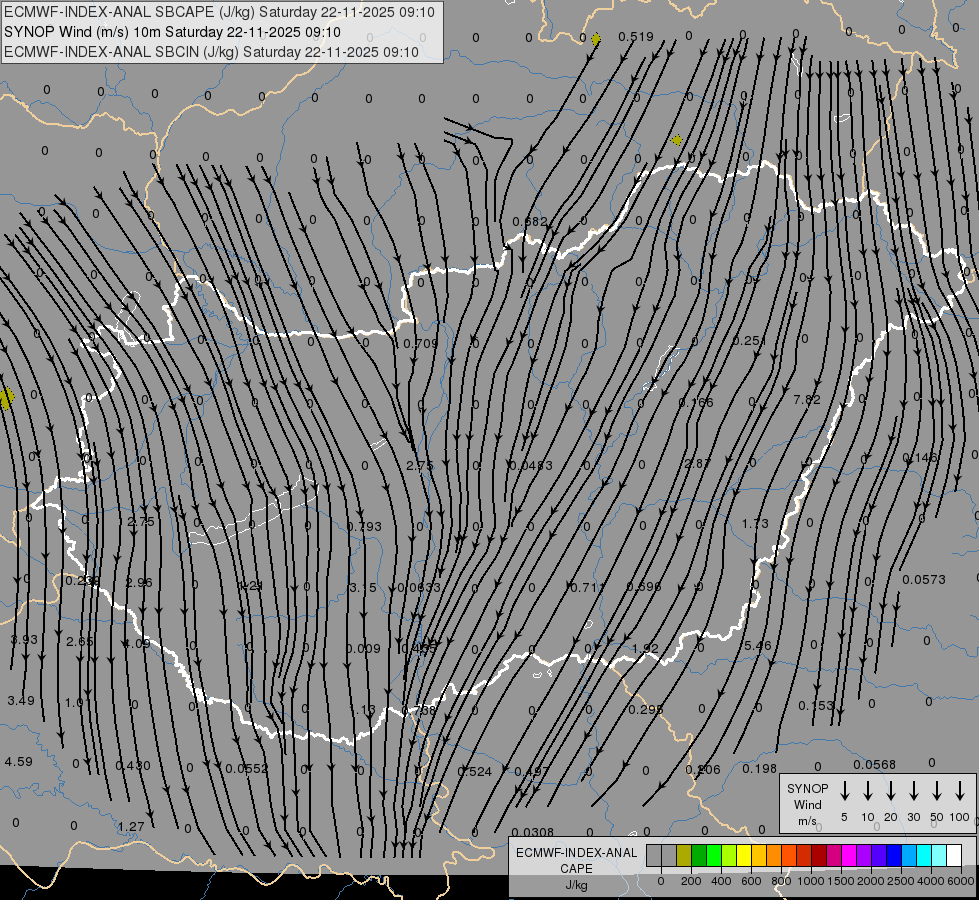Click the 0.0308 value on the map
979x900 pixels.
[532, 833]
